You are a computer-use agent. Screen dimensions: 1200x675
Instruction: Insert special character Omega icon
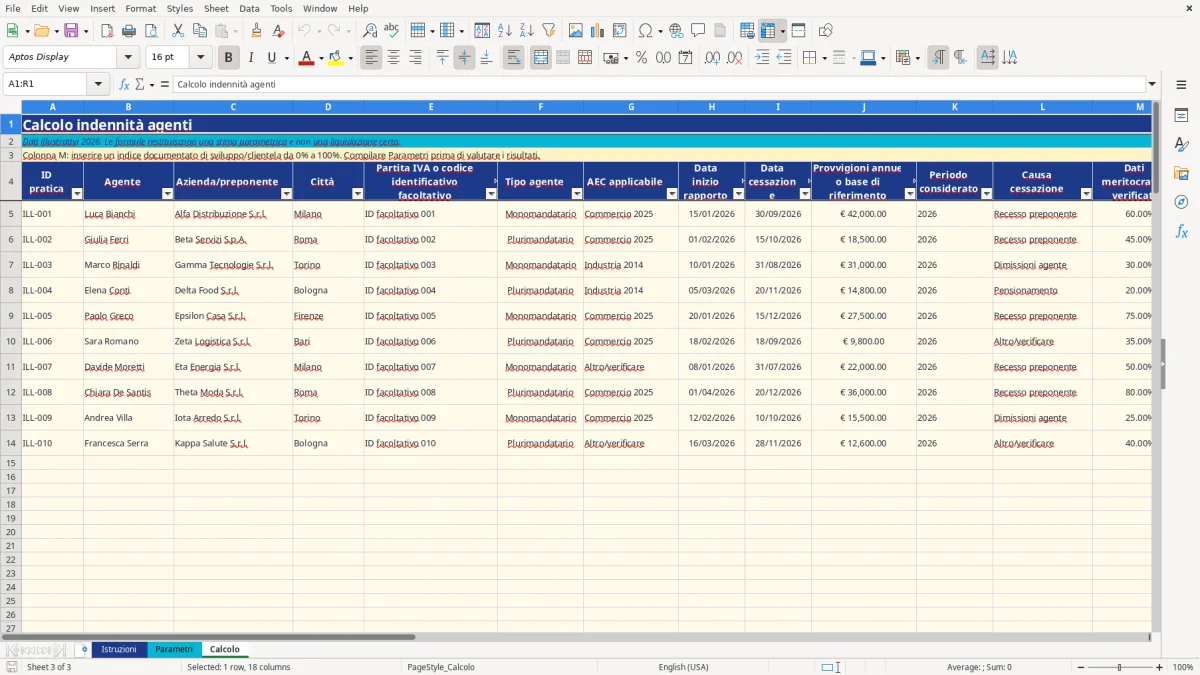tap(645, 31)
